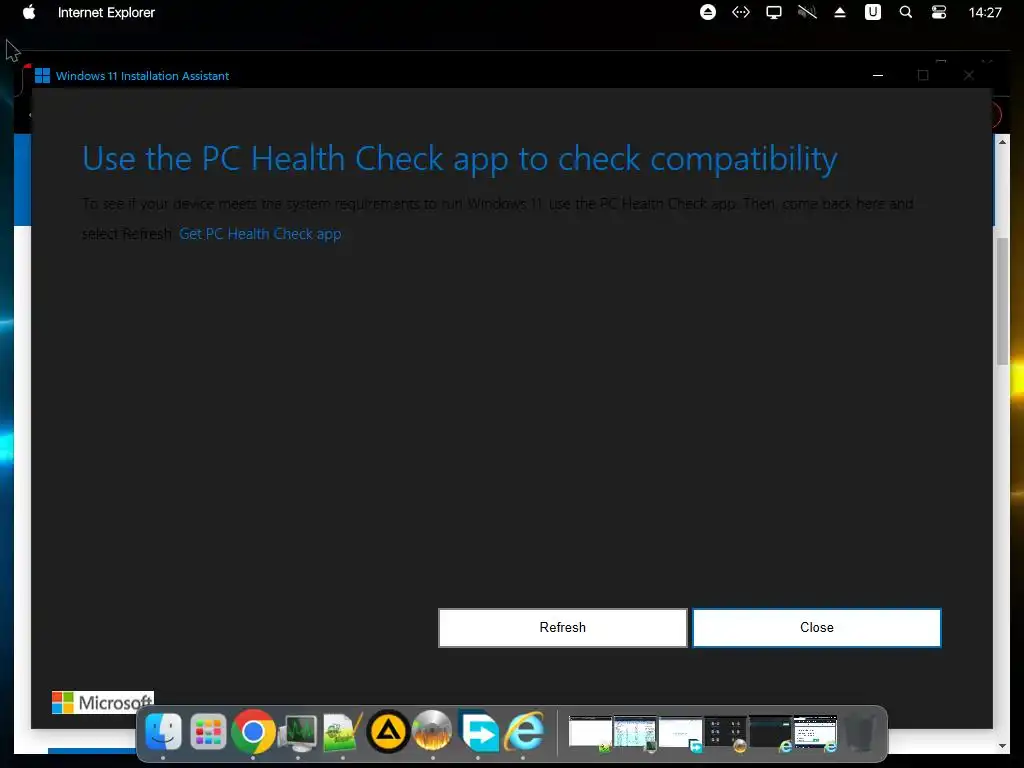This screenshot has height=768, width=1024.
Task: Click the scrollbar down arrow of background window
Action: (x=1002, y=746)
